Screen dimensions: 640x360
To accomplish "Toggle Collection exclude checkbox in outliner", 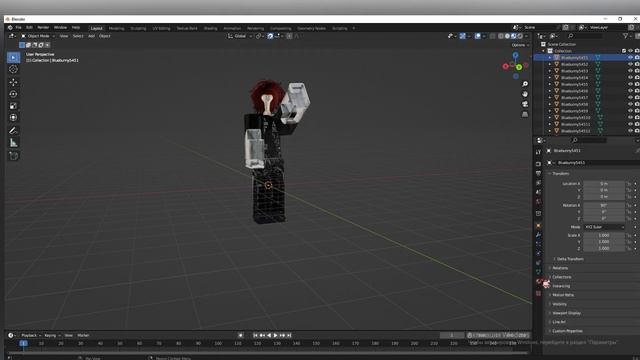I will point(624,51).
